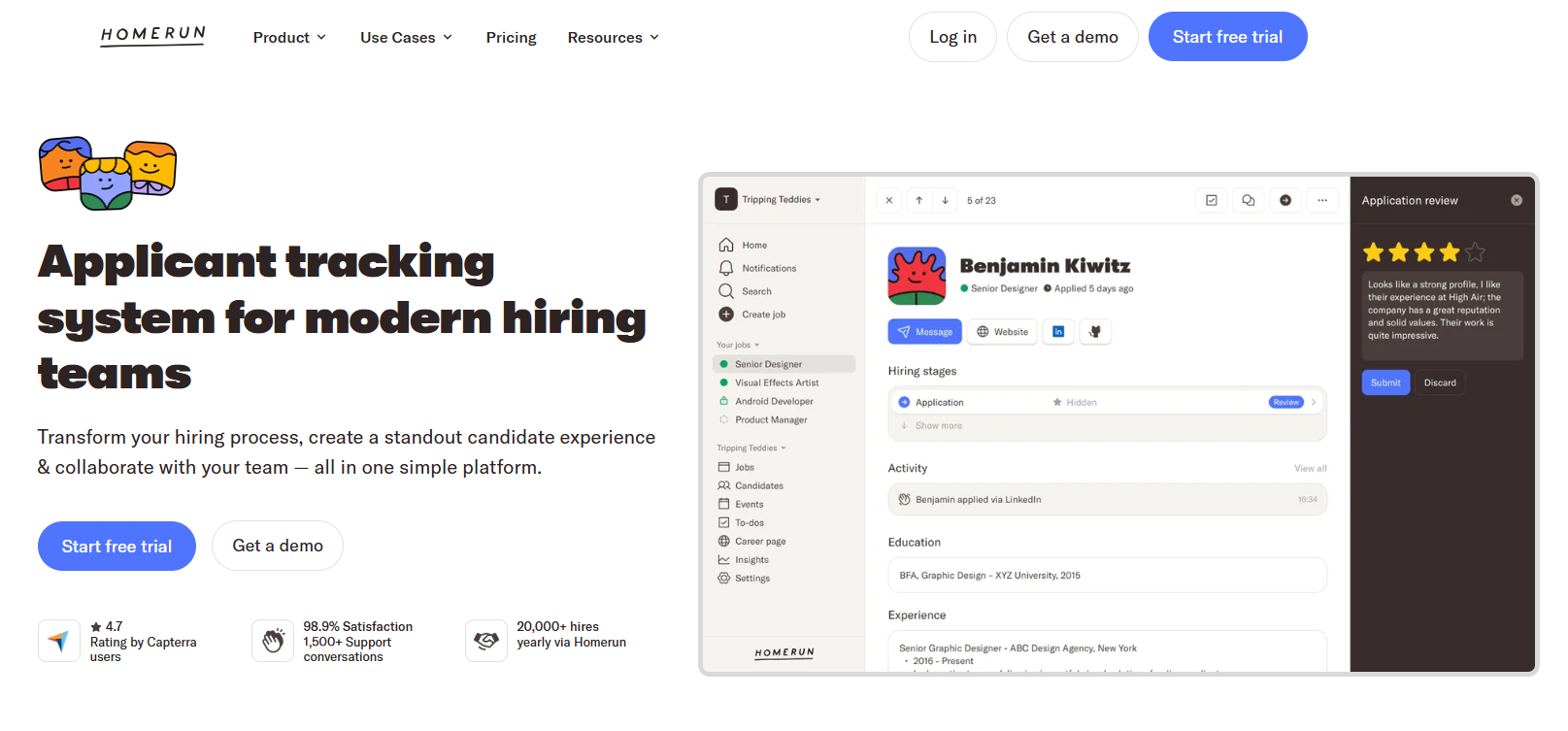This screenshot has width=1568, height=731.
Task: Click the Log in button
Action: (x=952, y=37)
